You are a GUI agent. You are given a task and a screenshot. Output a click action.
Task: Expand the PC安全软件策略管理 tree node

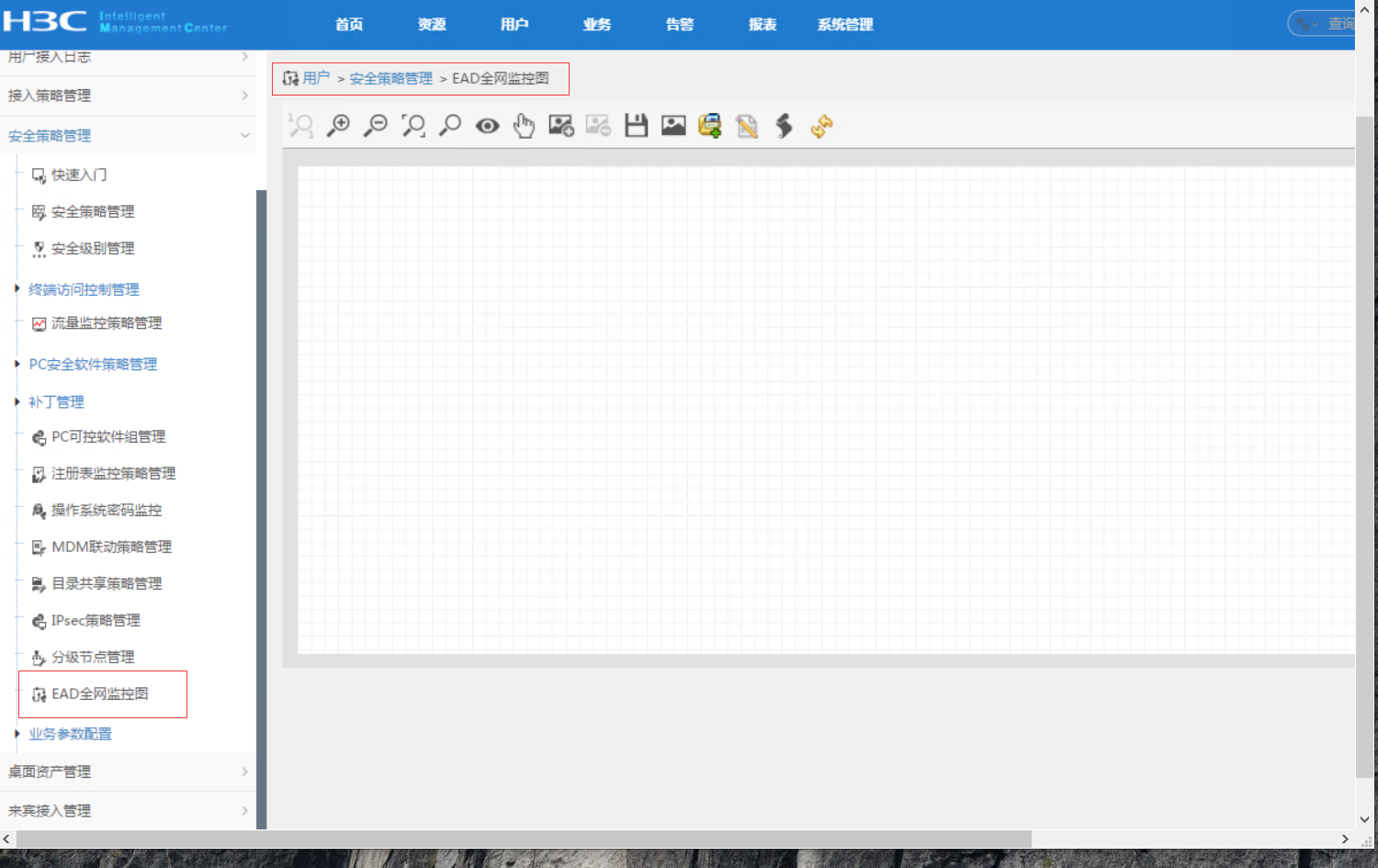[17, 365]
